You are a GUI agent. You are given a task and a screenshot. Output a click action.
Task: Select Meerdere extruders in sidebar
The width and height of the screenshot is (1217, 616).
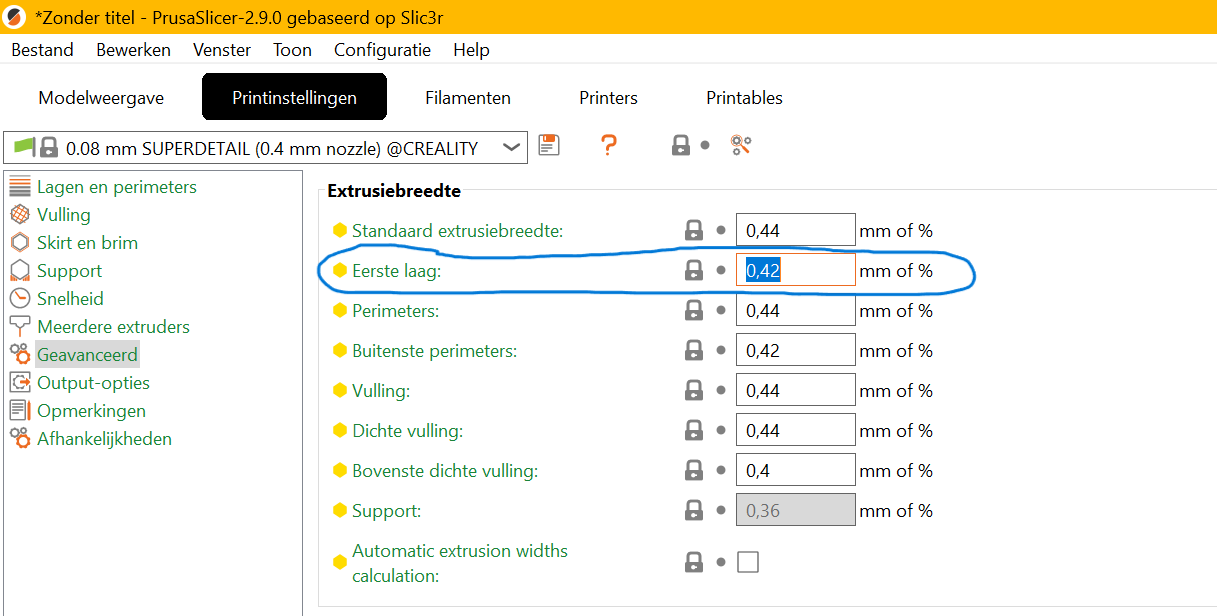(x=113, y=327)
